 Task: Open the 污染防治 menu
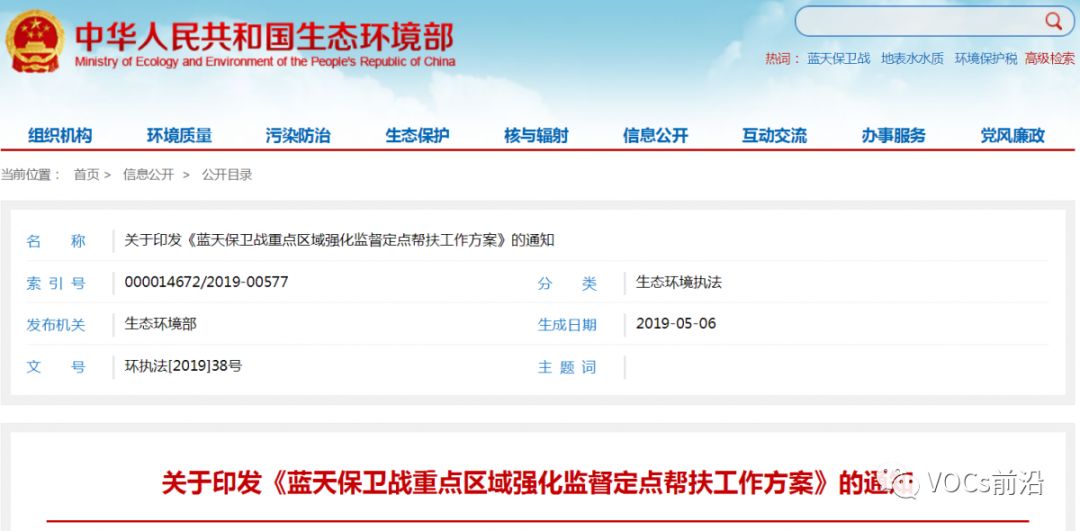coord(298,136)
